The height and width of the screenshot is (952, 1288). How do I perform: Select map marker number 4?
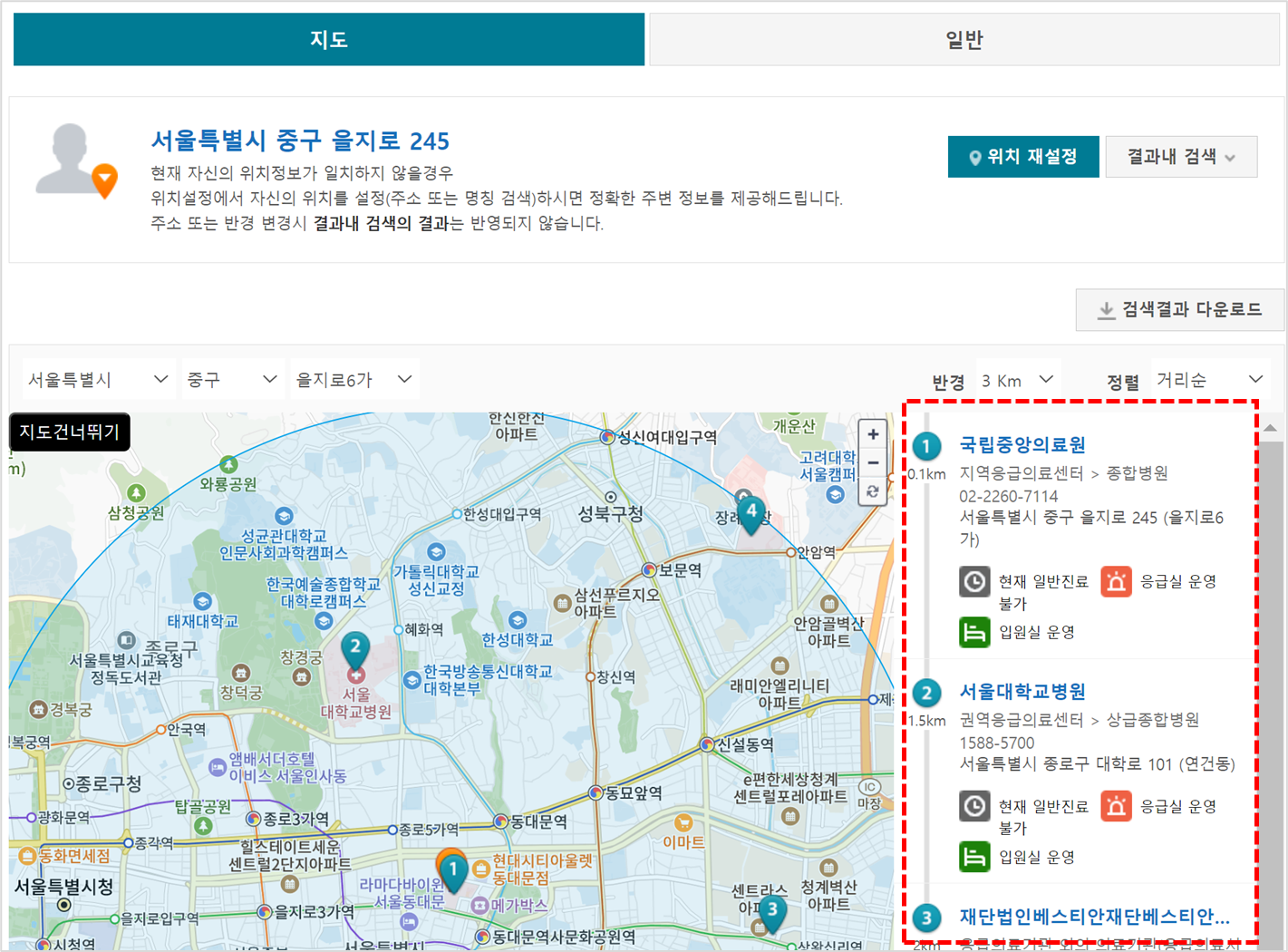(x=751, y=514)
